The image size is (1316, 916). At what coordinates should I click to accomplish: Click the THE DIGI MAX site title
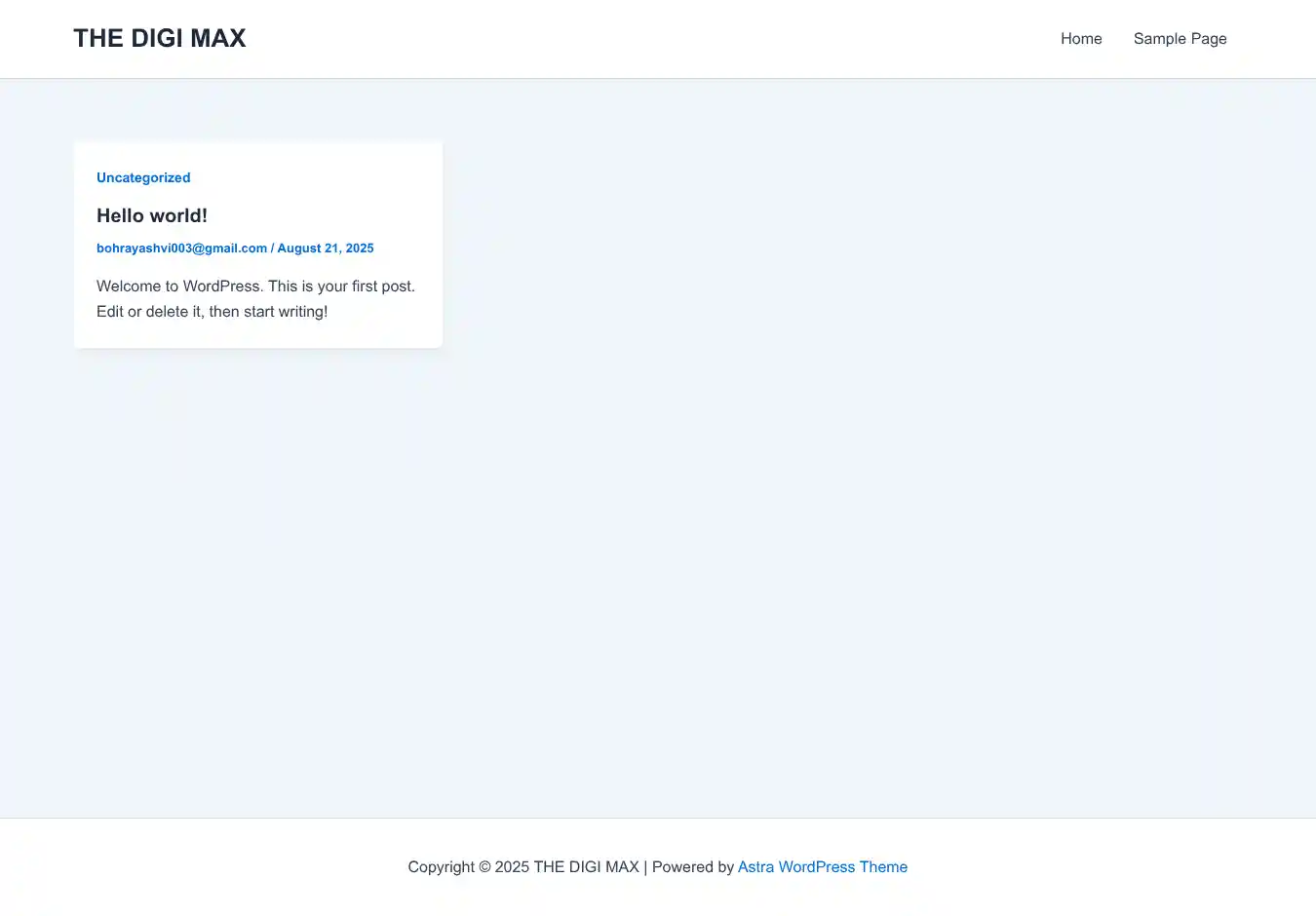159,38
